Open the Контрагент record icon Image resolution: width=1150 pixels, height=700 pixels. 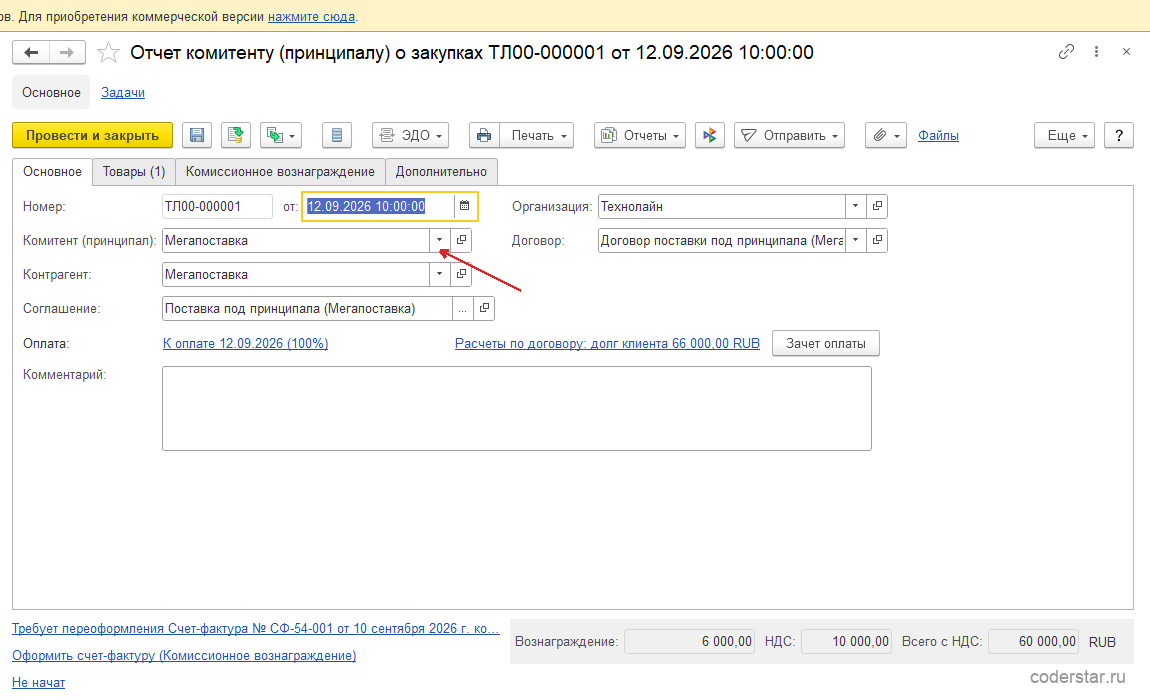pos(461,274)
